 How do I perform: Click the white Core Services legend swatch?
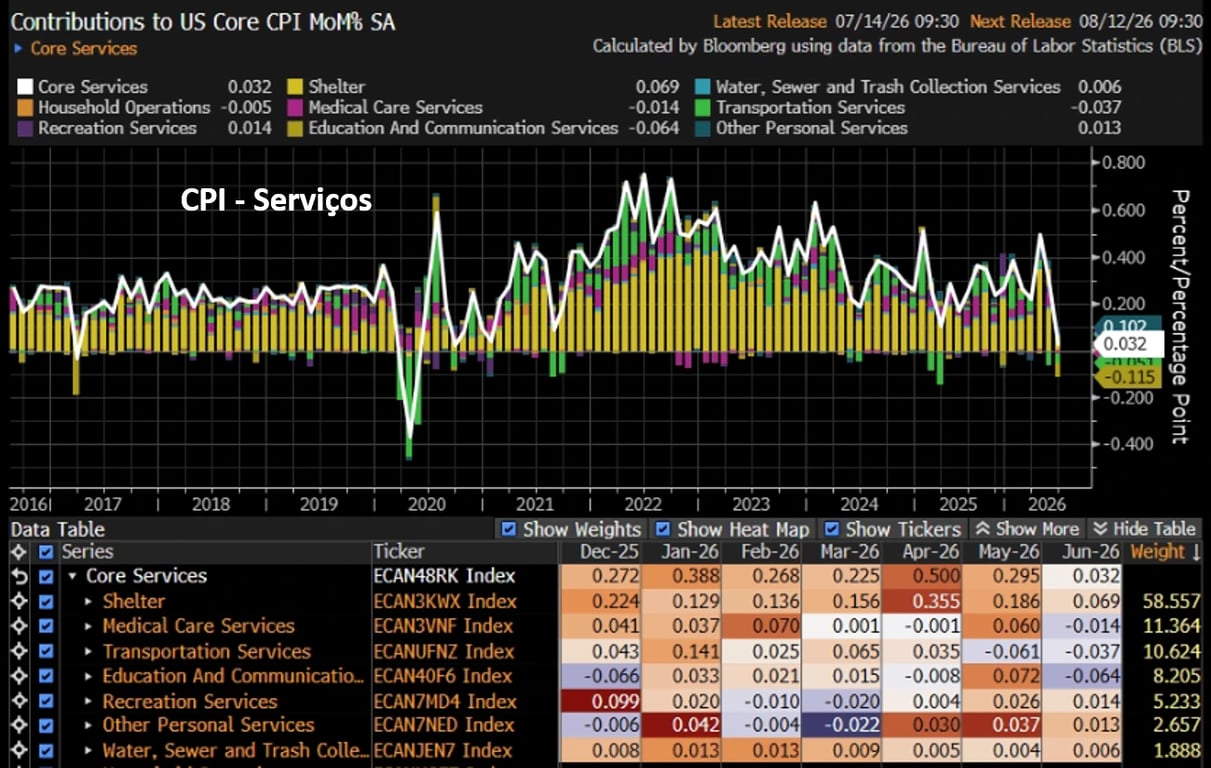tap(25, 87)
